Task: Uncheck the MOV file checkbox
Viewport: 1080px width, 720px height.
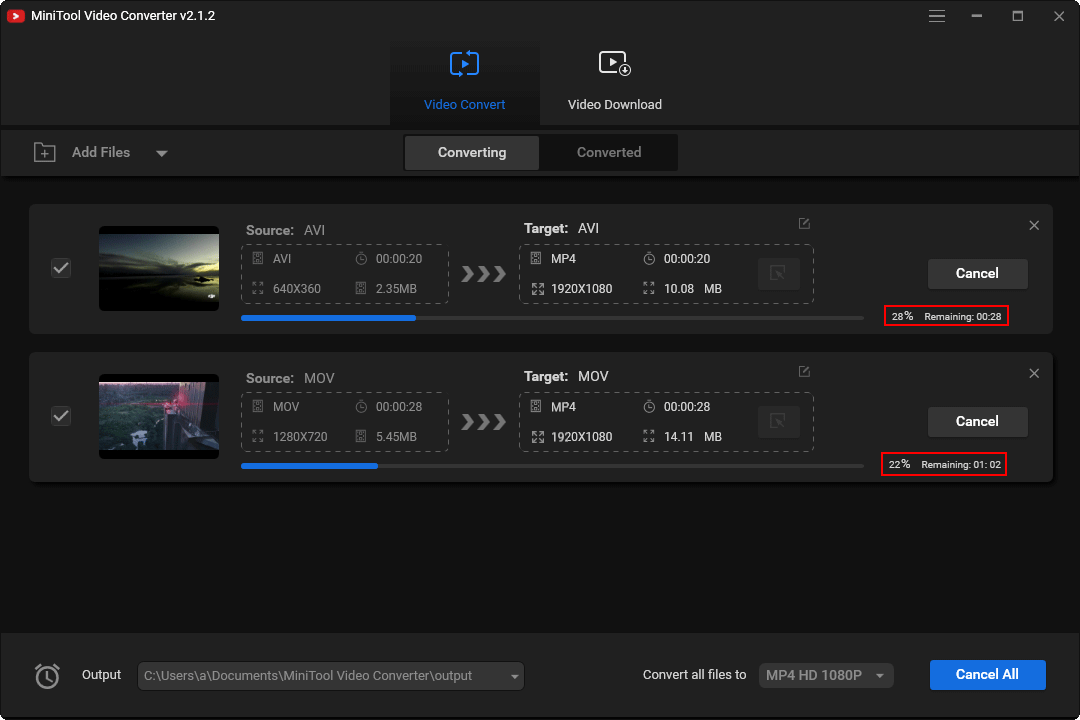Action: (x=61, y=416)
